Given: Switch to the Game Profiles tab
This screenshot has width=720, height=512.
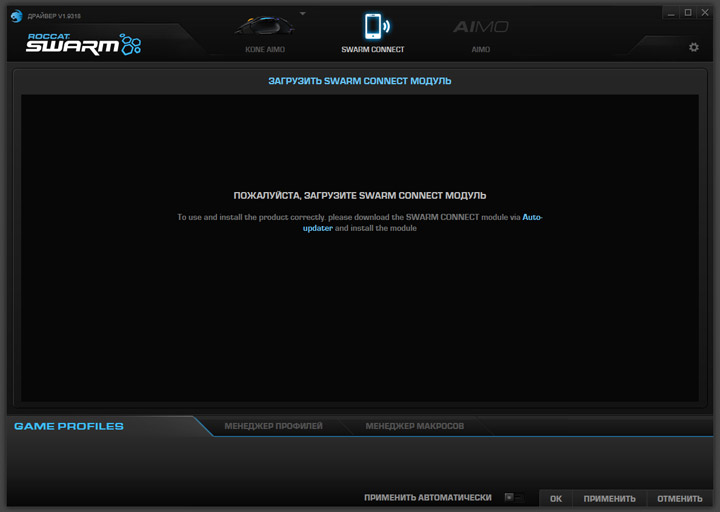Looking at the screenshot, I should (x=69, y=426).
